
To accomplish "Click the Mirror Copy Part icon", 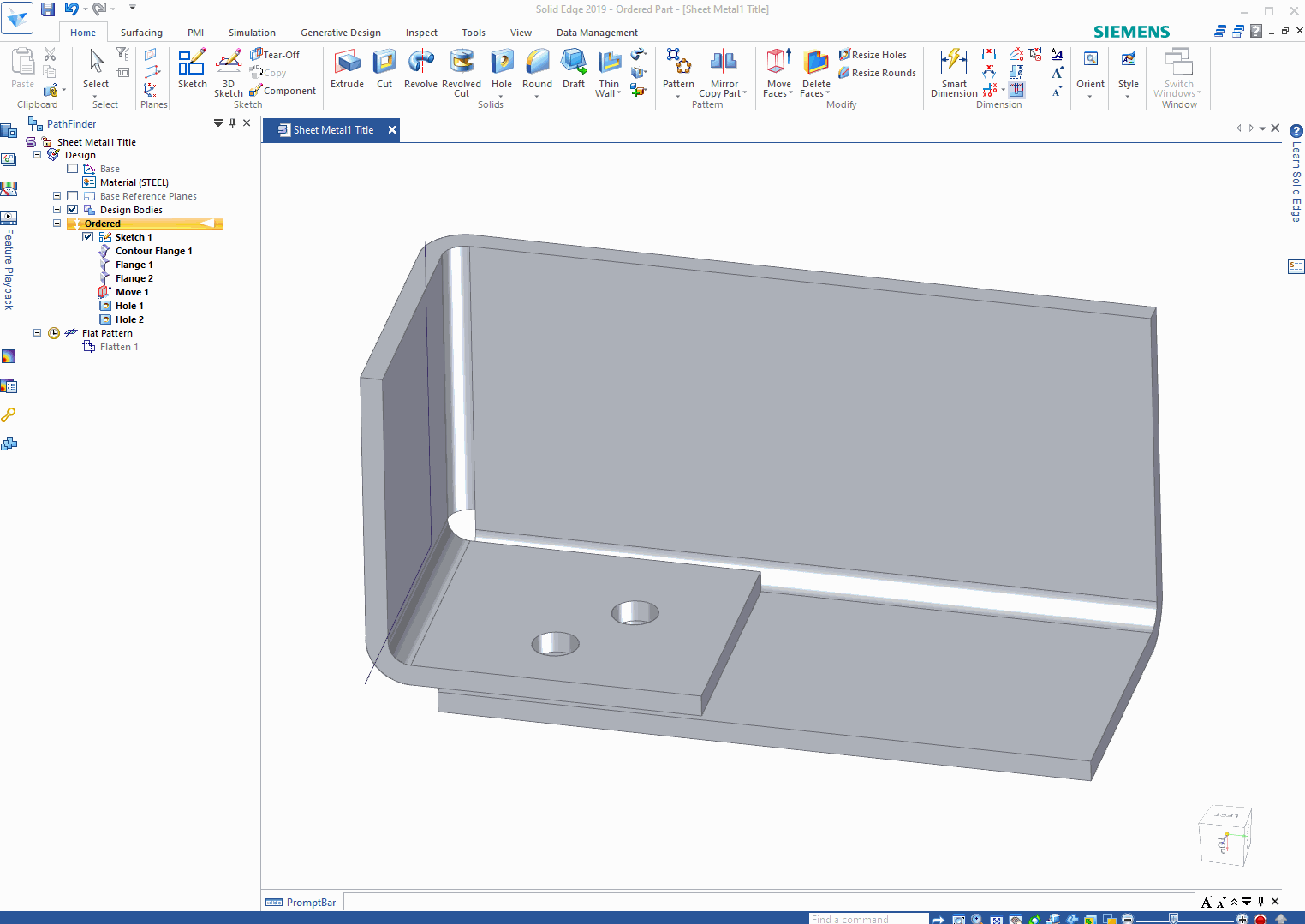I will [x=724, y=63].
